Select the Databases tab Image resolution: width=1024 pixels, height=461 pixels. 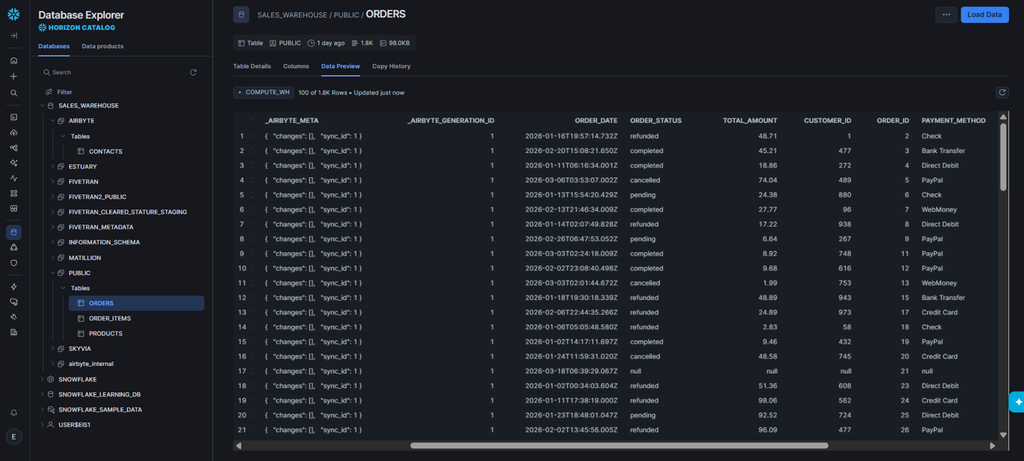click(54, 46)
